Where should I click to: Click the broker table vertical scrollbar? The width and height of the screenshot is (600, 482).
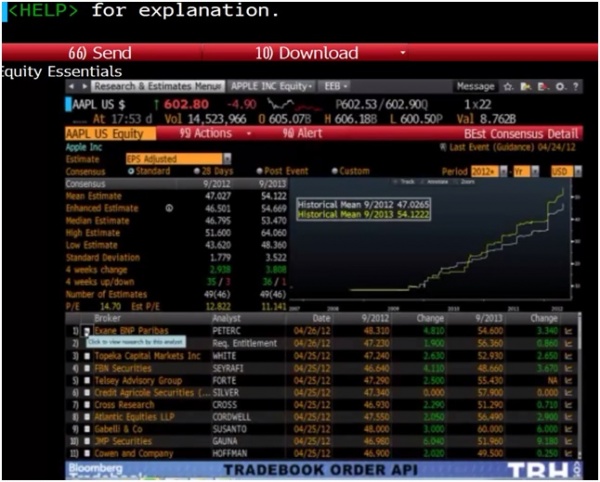point(579,386)
